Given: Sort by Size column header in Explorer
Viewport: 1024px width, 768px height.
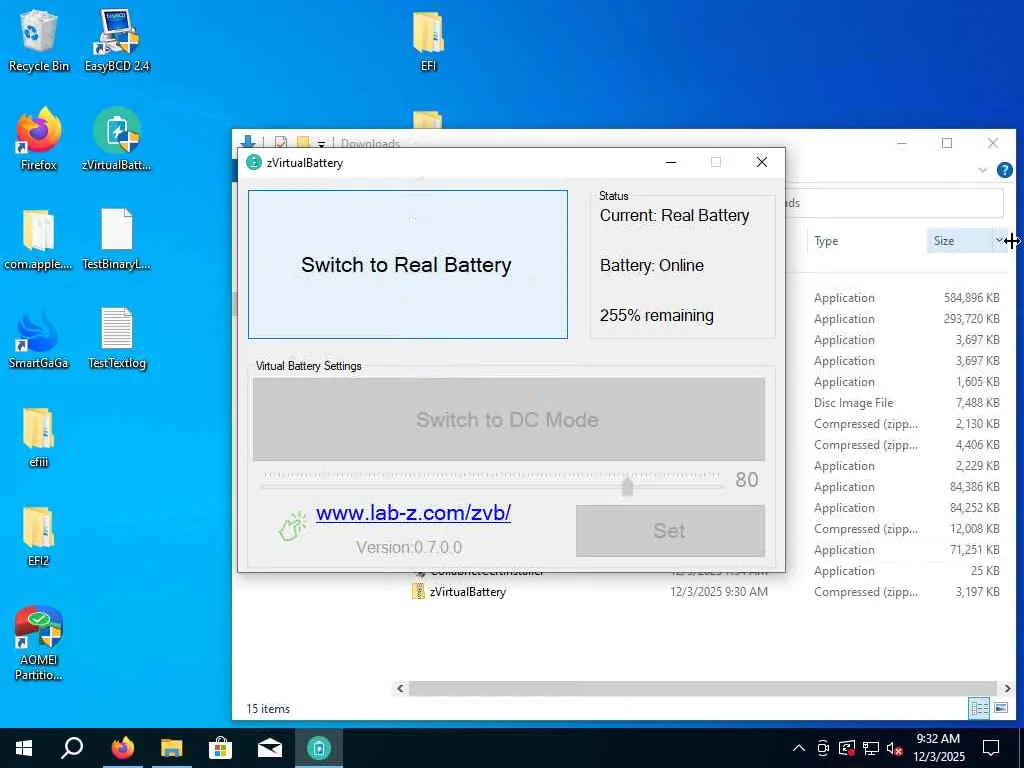Looking at the screenshot, I should (x=959, y=240).
